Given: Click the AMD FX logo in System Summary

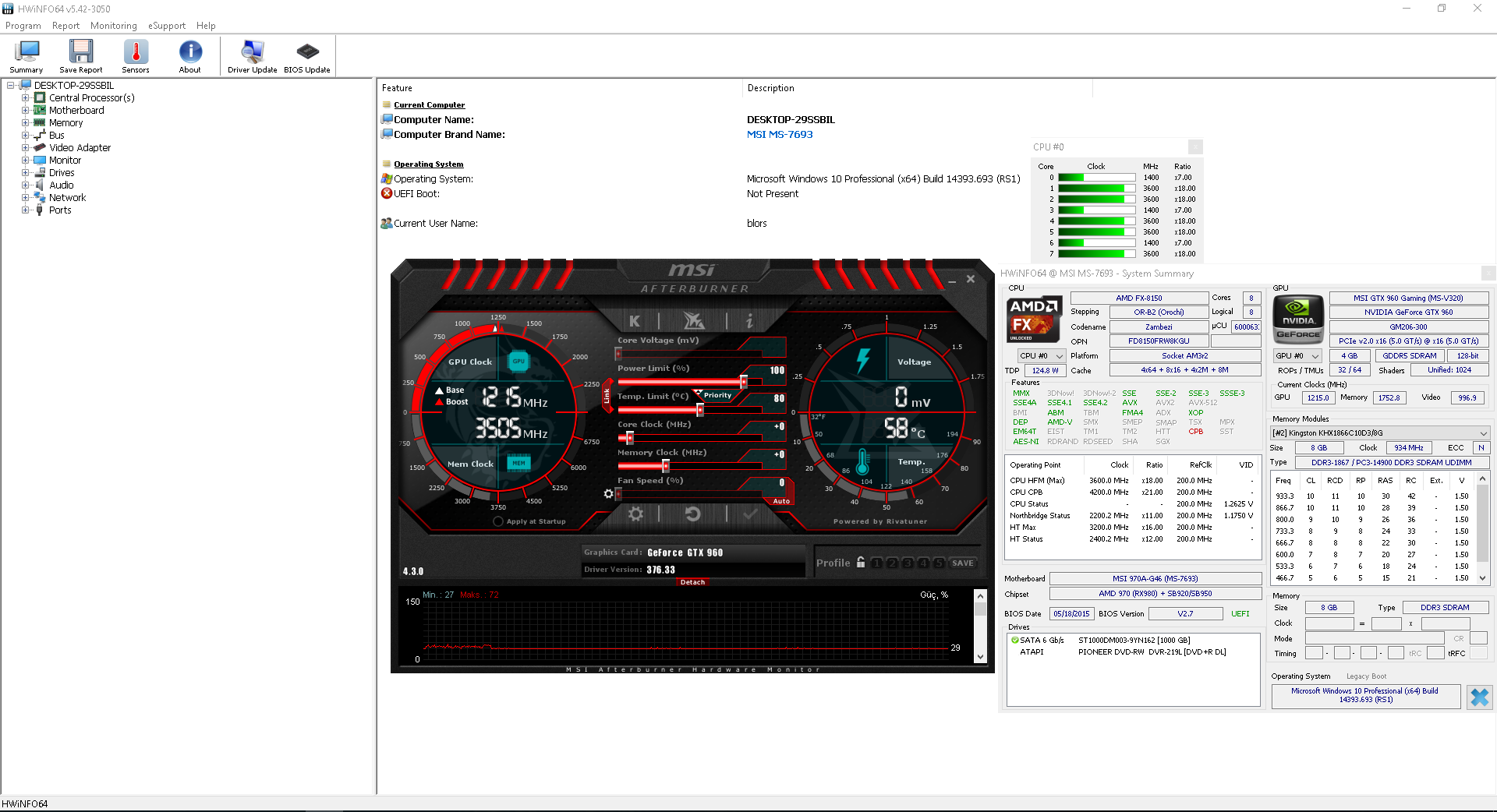Looking at the screenshot, I should click(1034, 320).
